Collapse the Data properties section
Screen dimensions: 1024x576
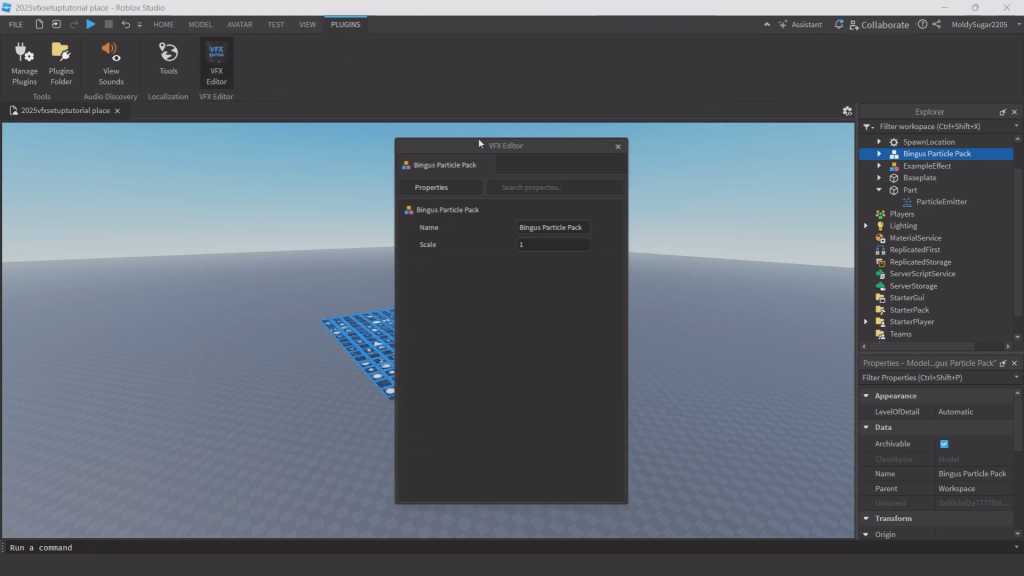click(866, 427)
